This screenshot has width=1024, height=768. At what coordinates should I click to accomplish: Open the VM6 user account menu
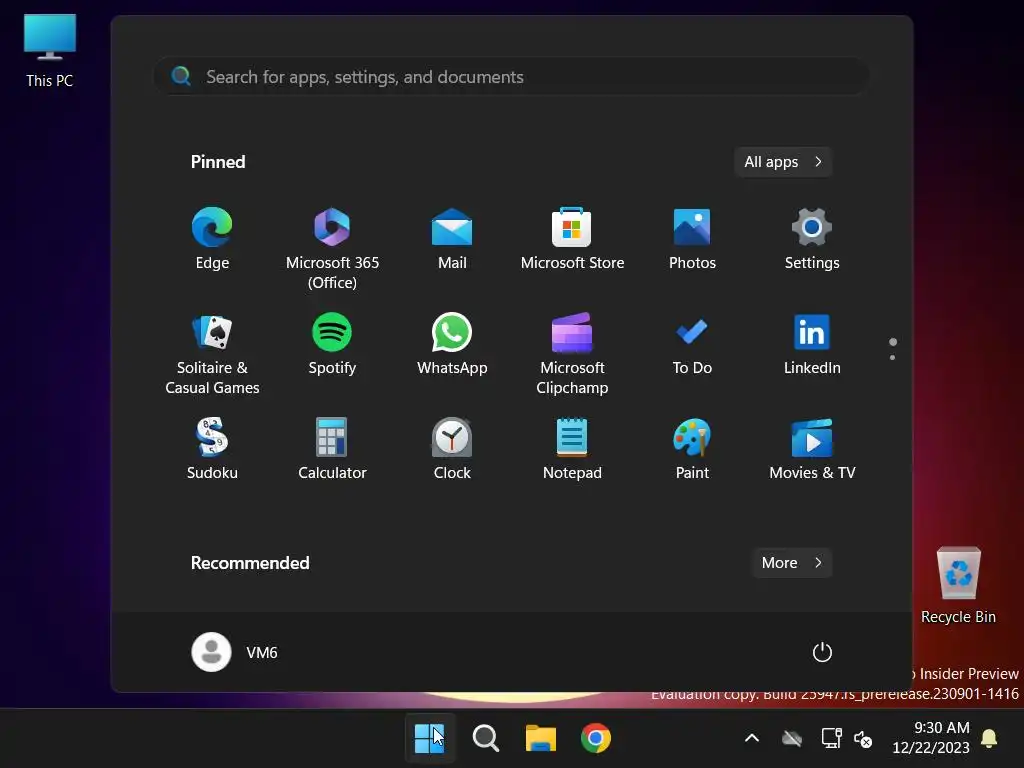coord(235,652)
